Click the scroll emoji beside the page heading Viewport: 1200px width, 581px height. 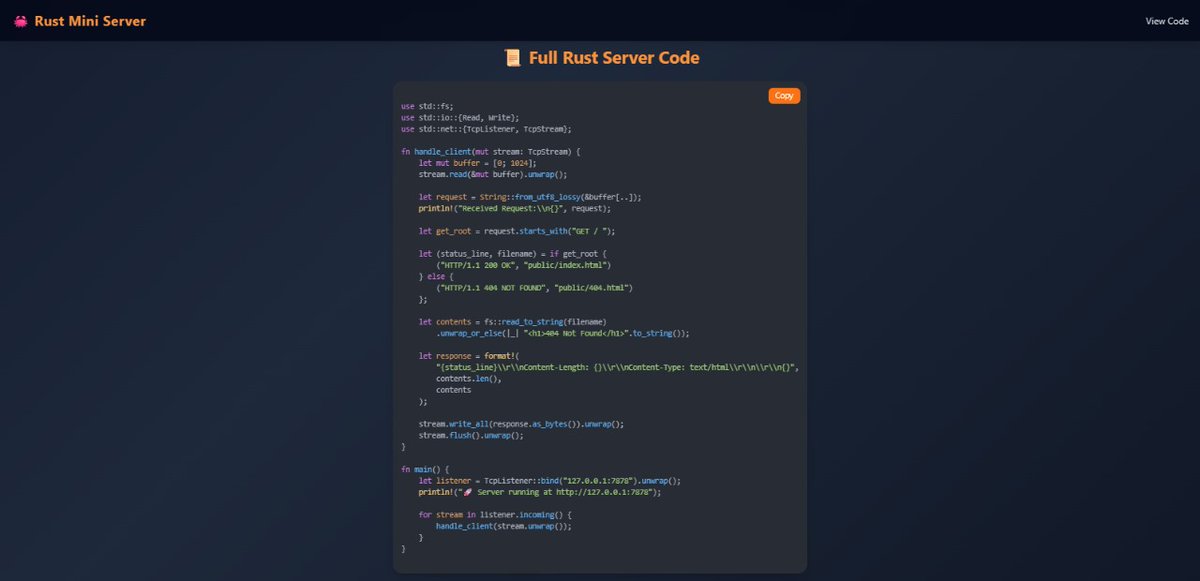click(512, 58)
